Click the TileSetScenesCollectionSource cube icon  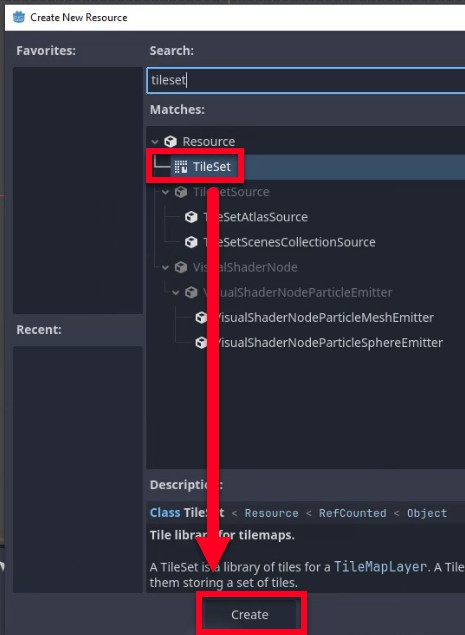pyautogui.click(x=191, y=242)
